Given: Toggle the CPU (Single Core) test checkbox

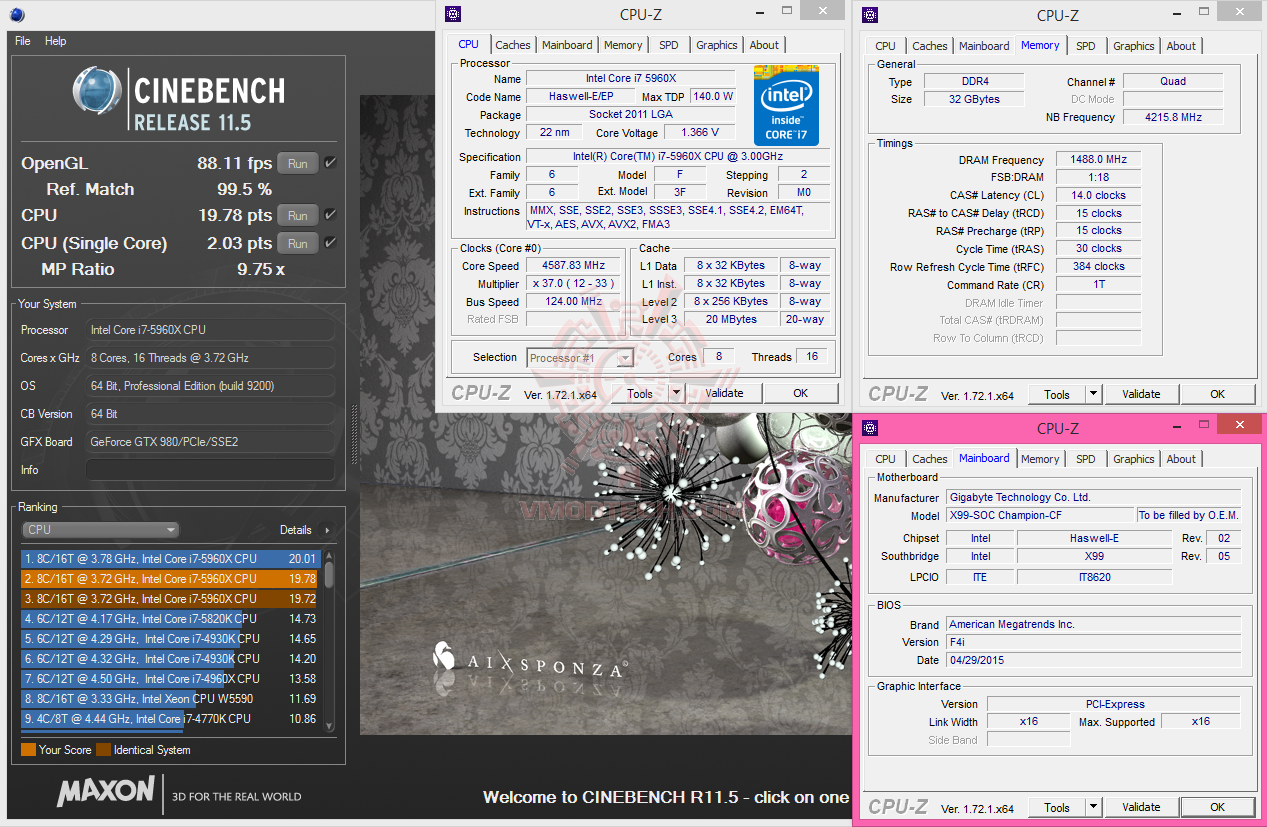Looking at the screenshot, I should coord(330,243).
